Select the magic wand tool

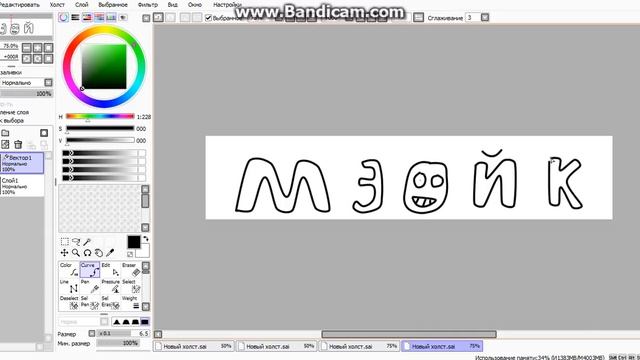[x=87, y=242]
